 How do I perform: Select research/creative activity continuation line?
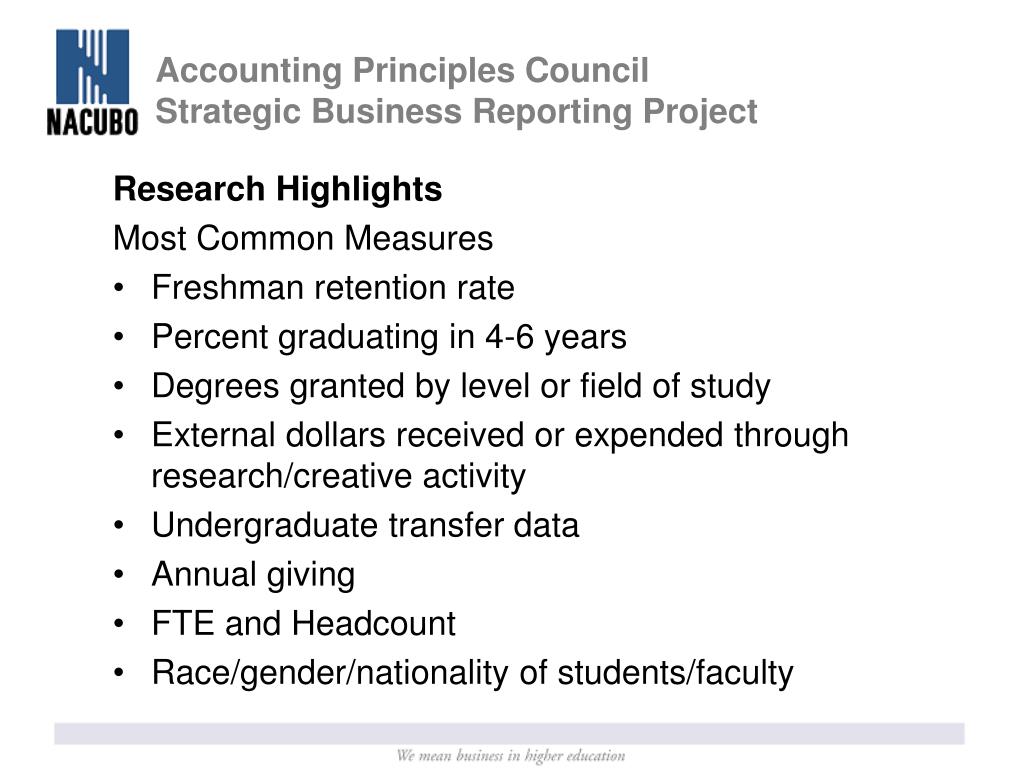(338, 476)
